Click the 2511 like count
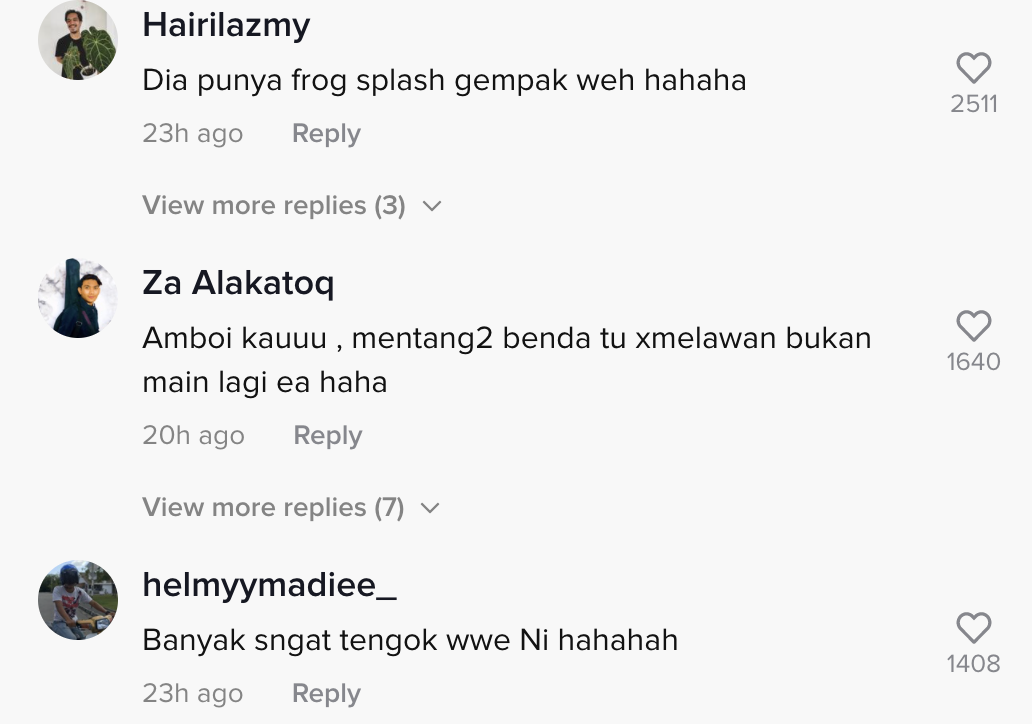The image size is (1032, 724). coord(973,104)
